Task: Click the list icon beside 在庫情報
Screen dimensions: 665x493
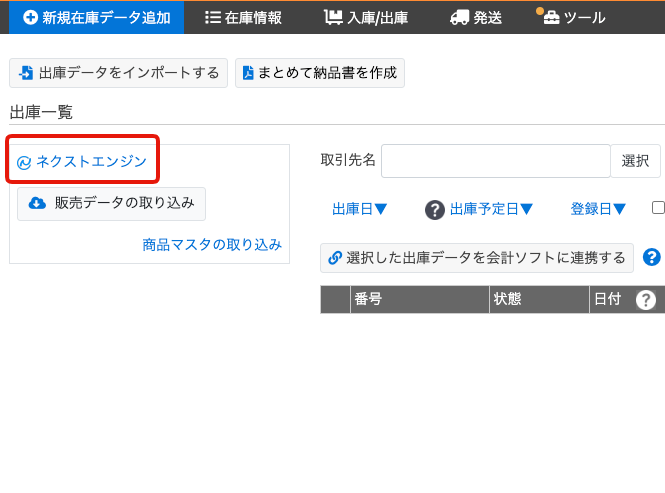Action: [212, 17]
